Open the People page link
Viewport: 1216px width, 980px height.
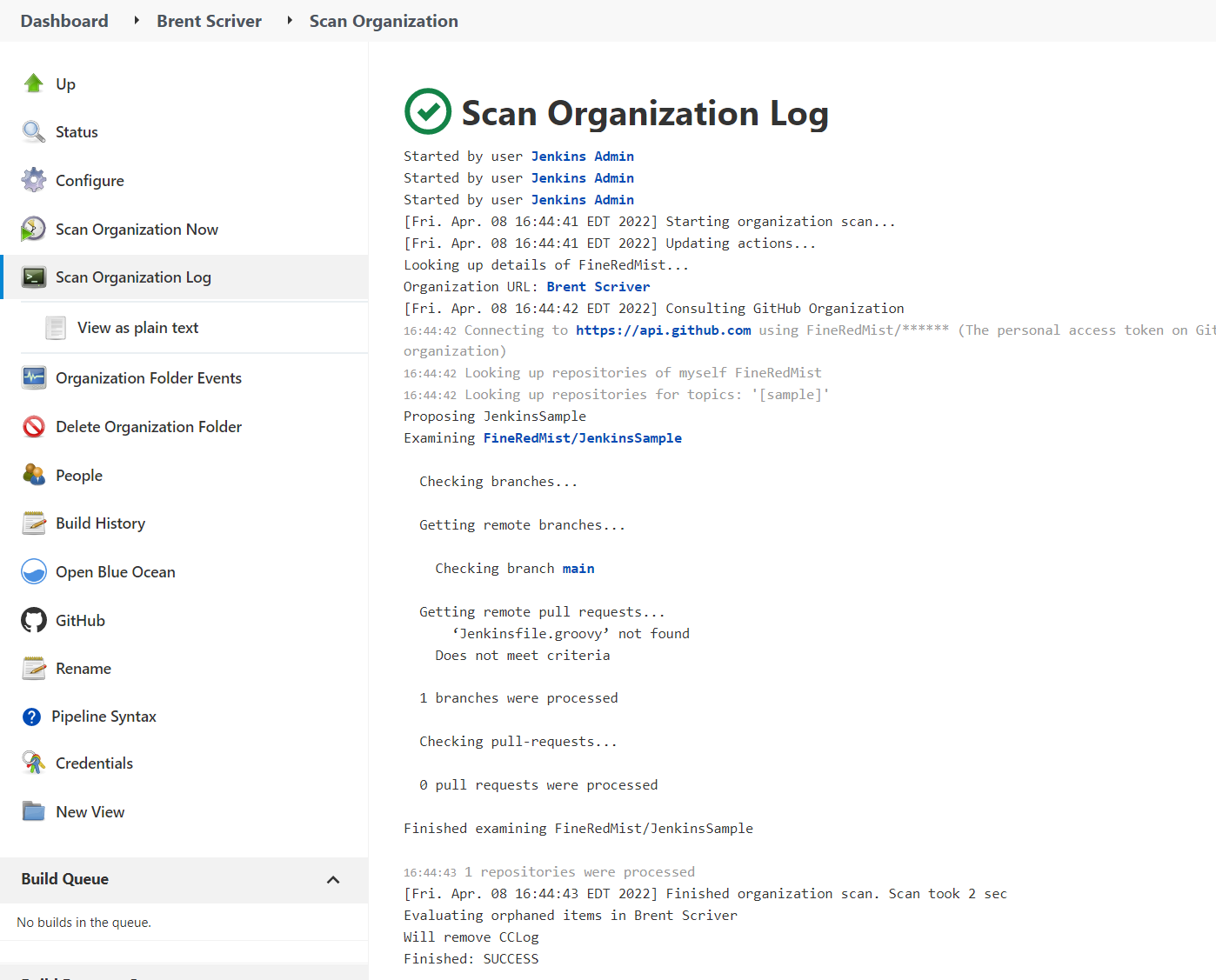79,475
